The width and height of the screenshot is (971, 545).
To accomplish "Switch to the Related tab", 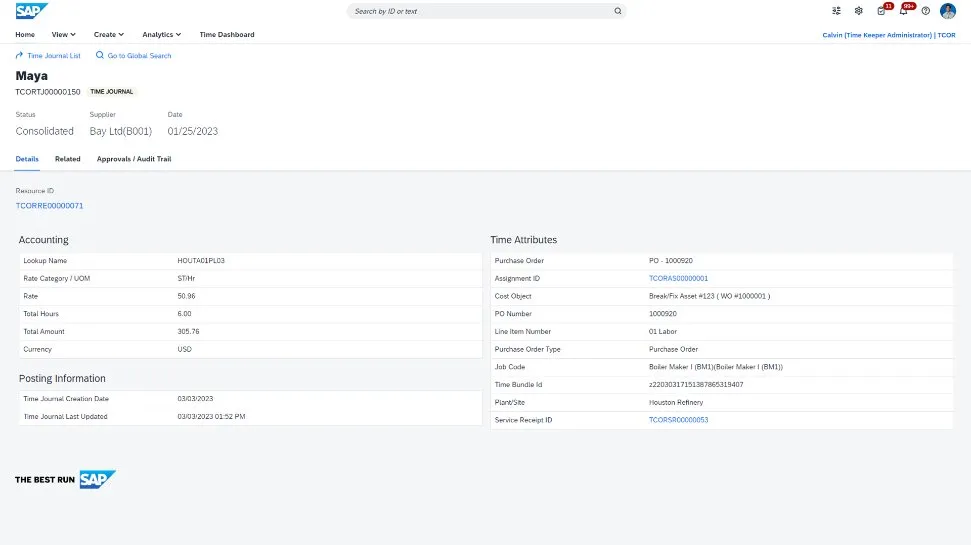I will (68, 159).
